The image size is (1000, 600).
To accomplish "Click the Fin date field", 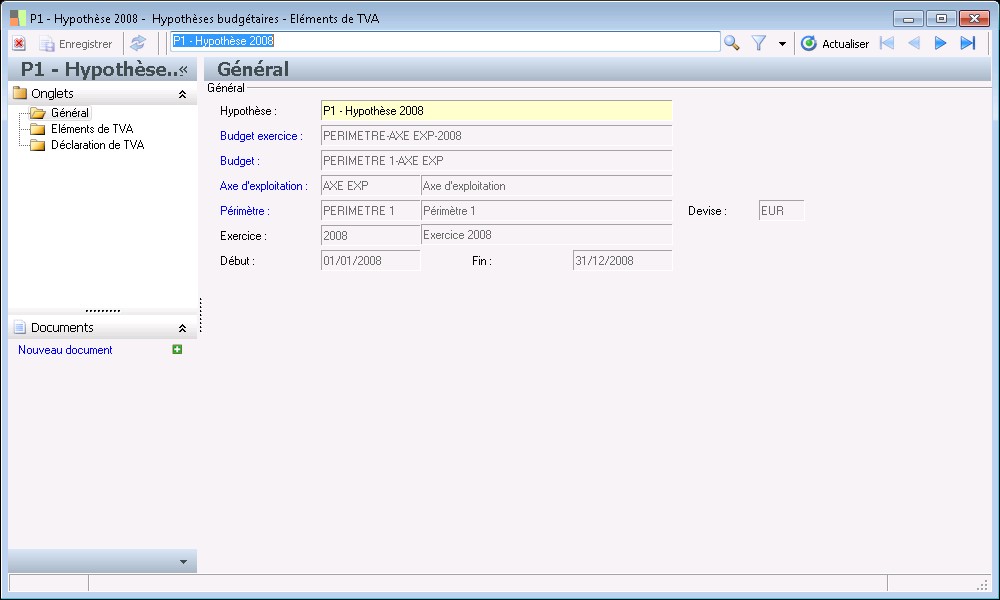I will [622, 260].
